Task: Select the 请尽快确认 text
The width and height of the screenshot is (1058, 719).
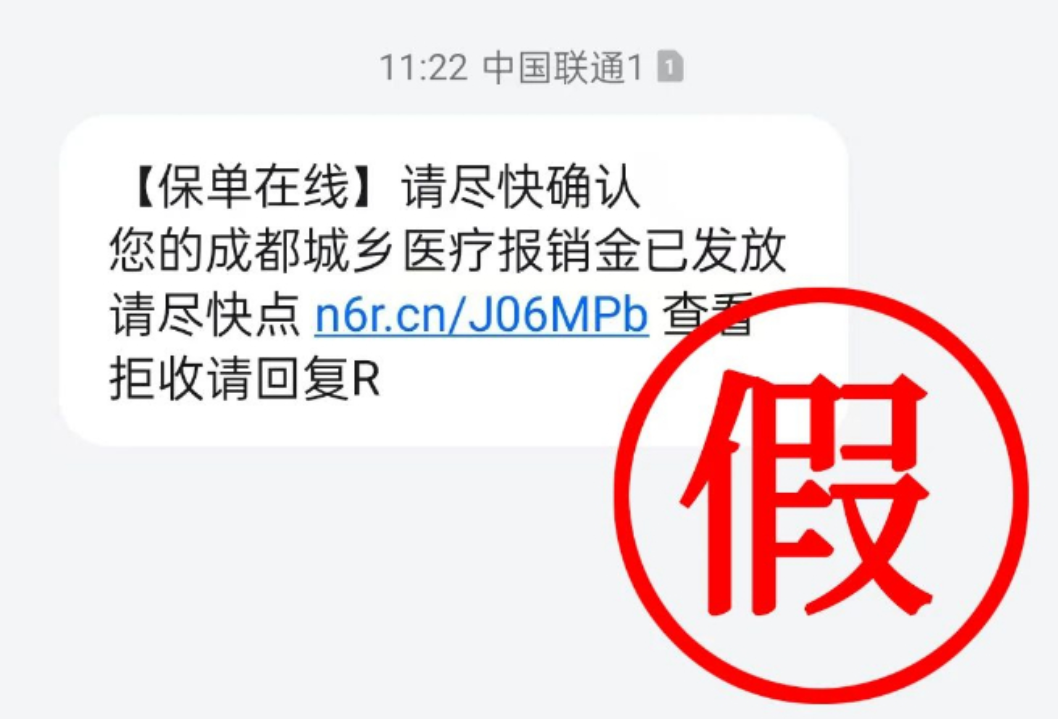Action: pos(520,187)
